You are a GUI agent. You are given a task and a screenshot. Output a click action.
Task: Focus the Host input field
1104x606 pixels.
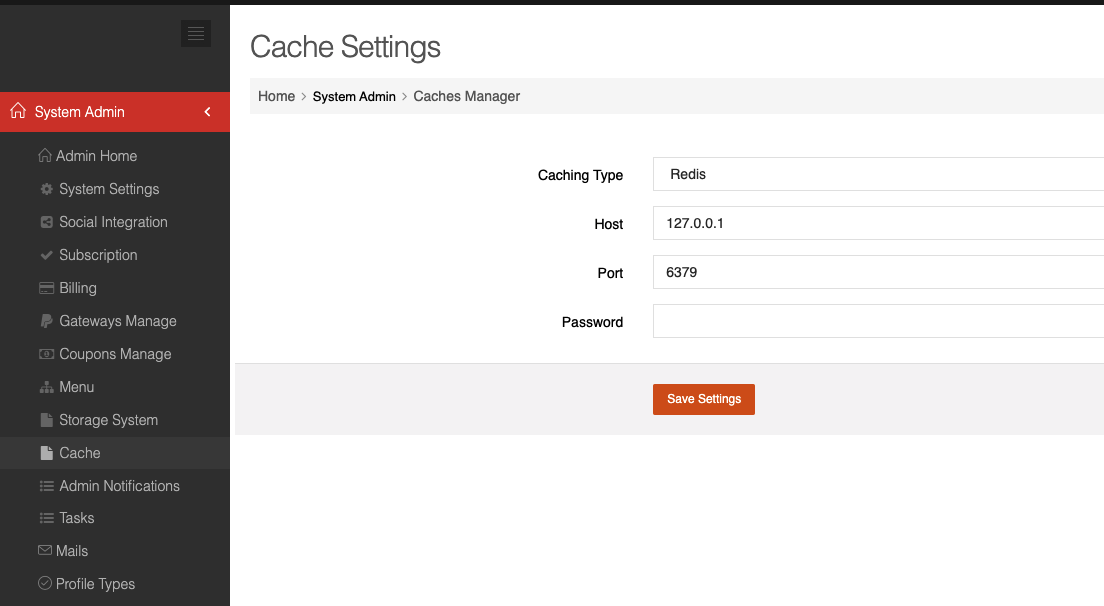coord(878,223)
